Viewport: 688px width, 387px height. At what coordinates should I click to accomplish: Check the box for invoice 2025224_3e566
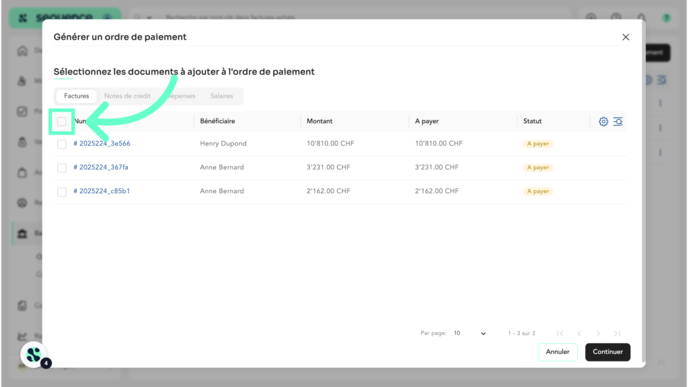61,144
